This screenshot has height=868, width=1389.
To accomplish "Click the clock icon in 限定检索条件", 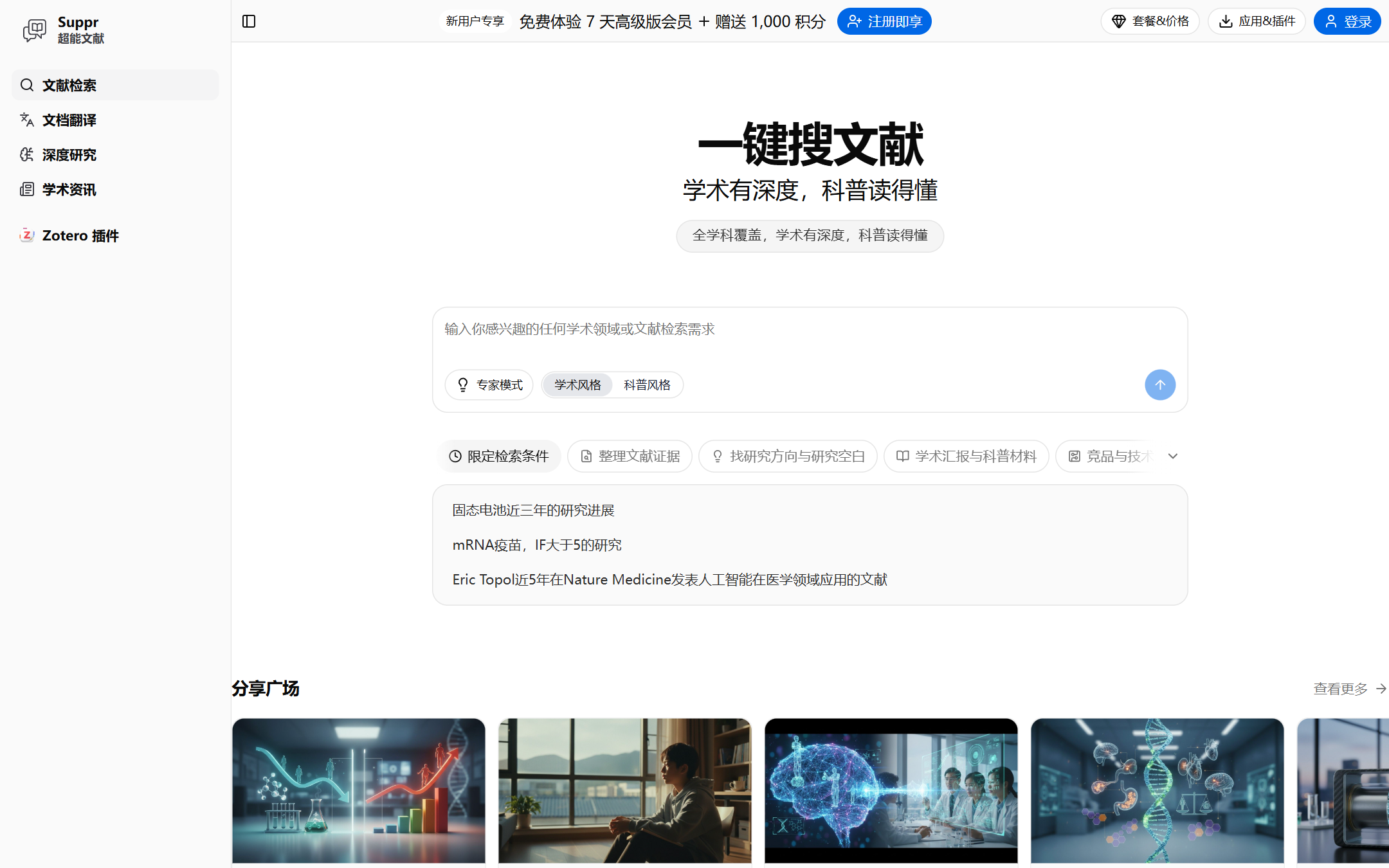I will (455, 456).
